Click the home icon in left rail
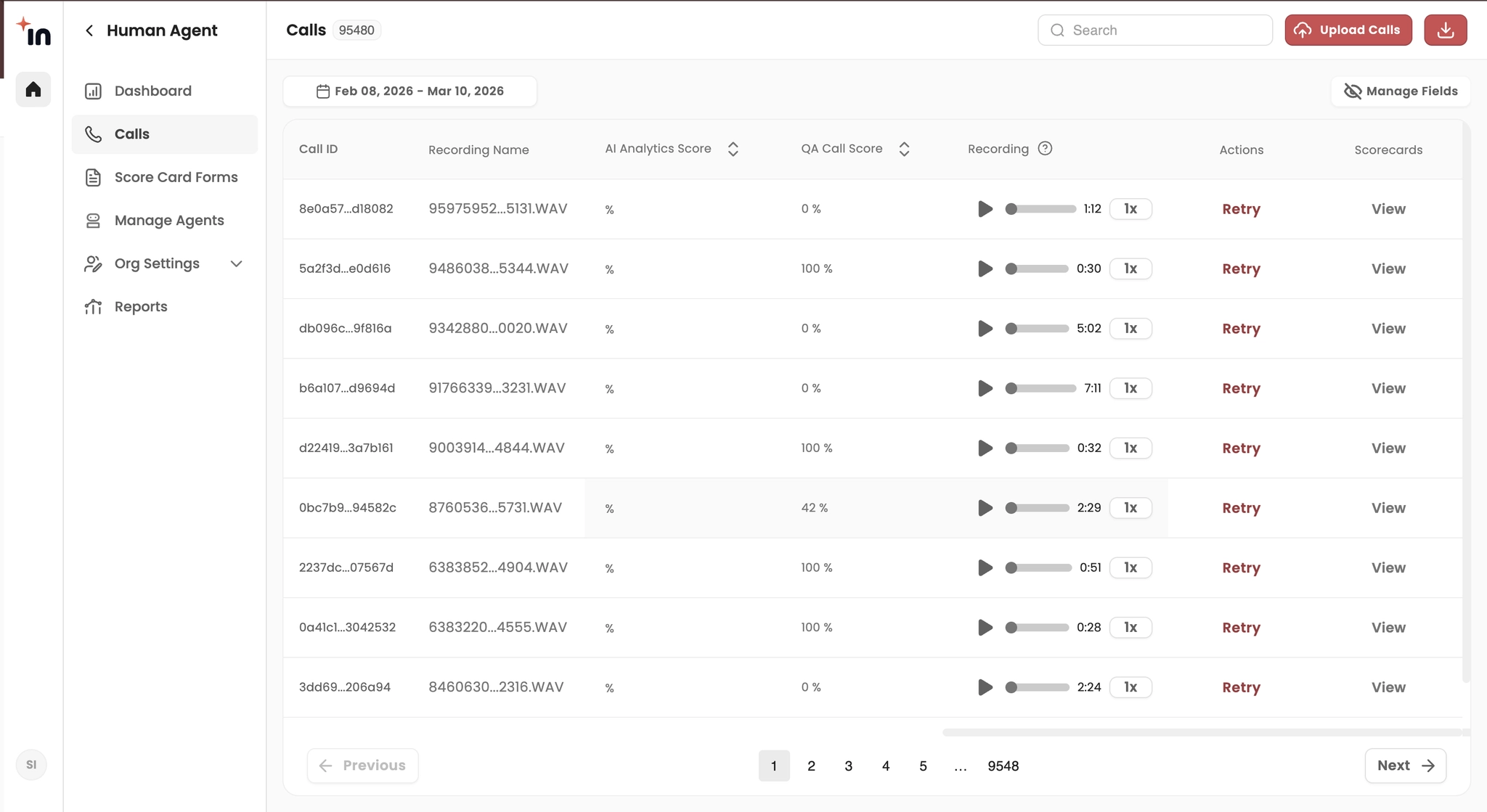The width and height of the screenshot is (1487, 812). (x=33, y=90)
